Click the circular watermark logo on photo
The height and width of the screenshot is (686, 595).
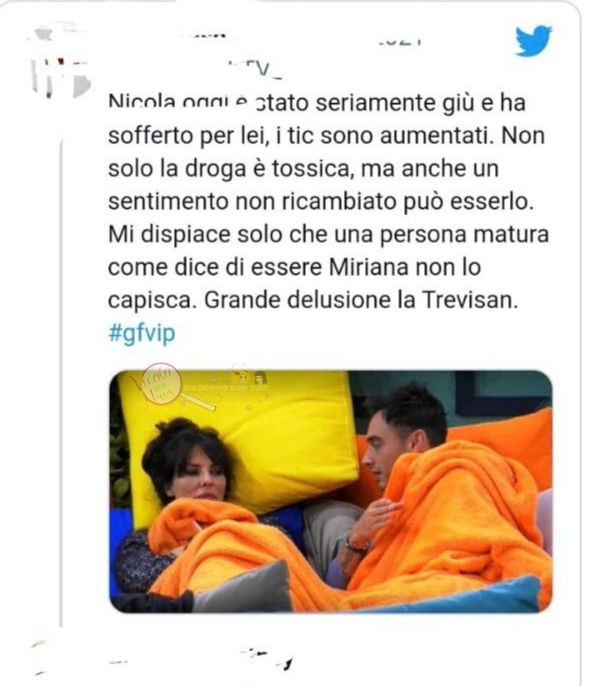coord(161,385)
